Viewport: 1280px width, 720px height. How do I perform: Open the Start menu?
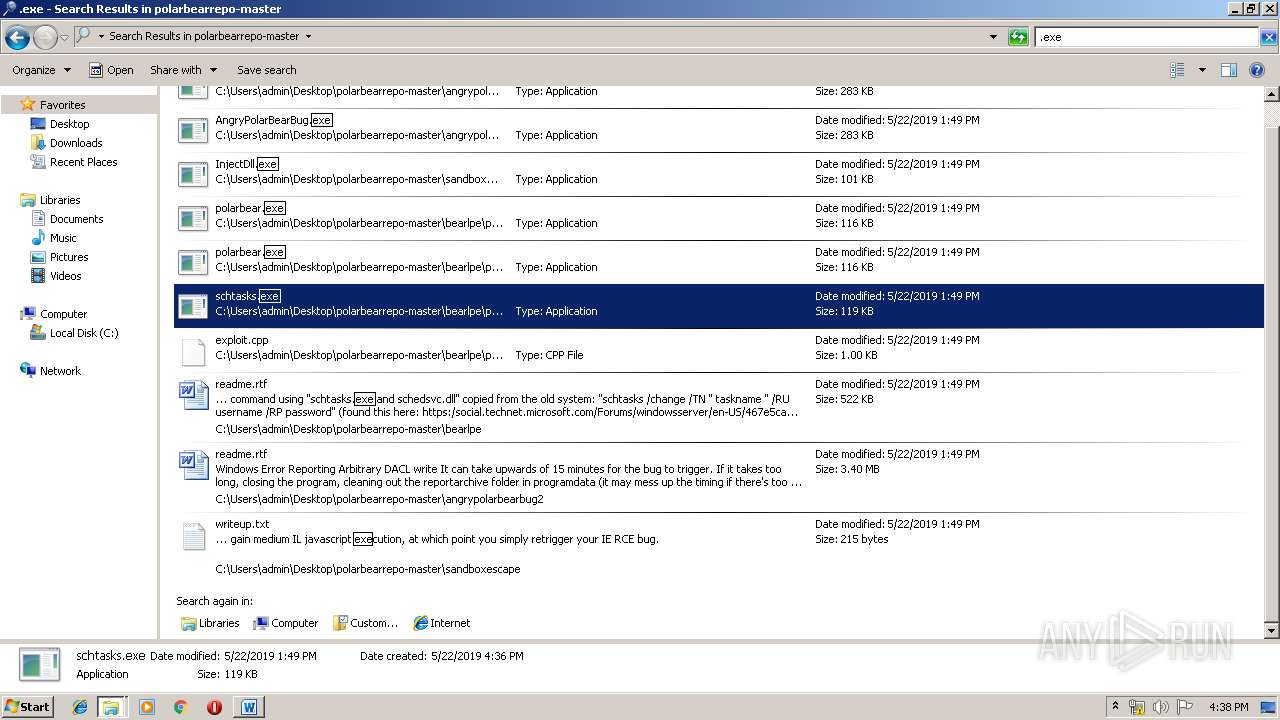click(28, 706)
